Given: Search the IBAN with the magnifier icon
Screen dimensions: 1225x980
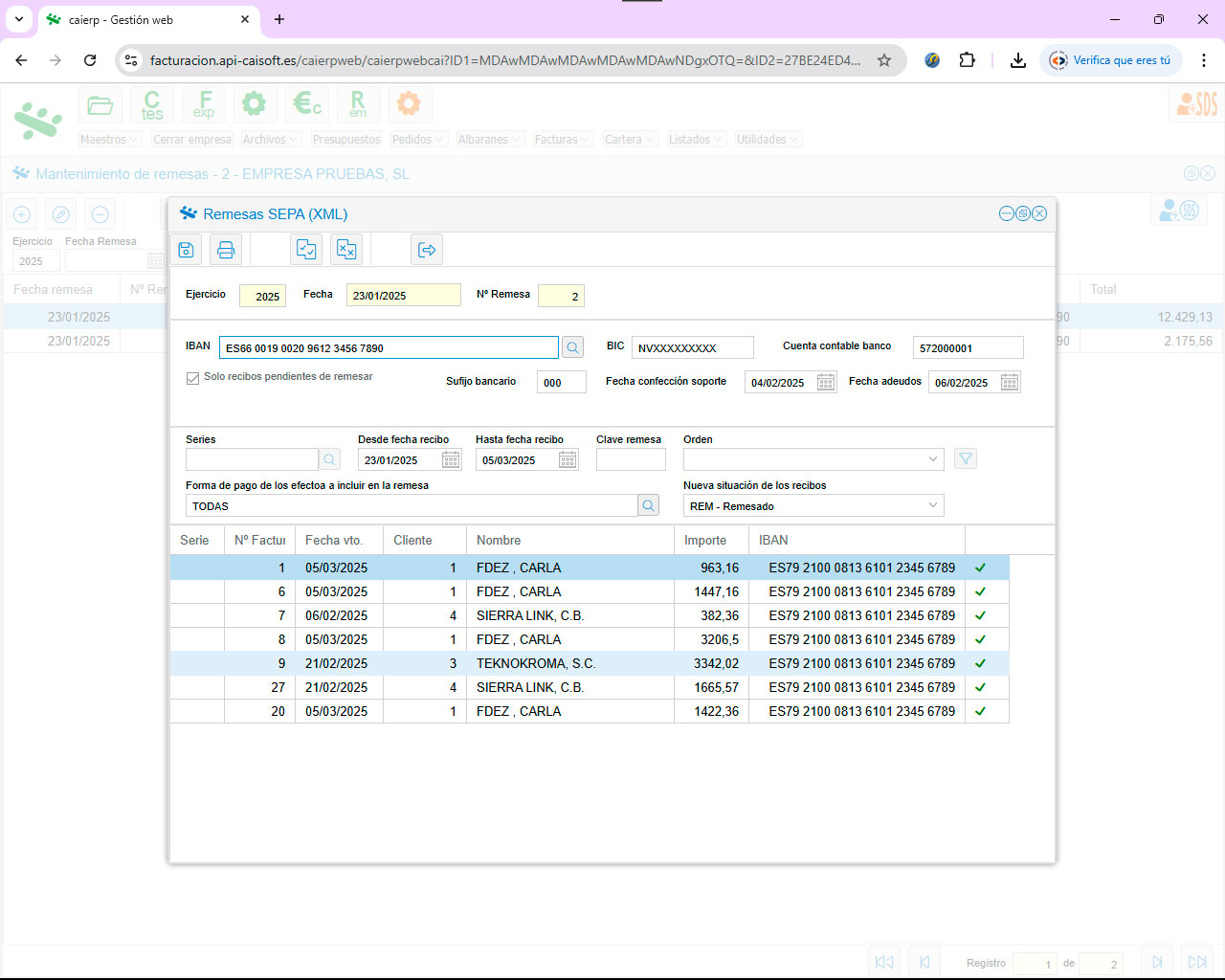Looking at the screenshot, I should 572,347.
